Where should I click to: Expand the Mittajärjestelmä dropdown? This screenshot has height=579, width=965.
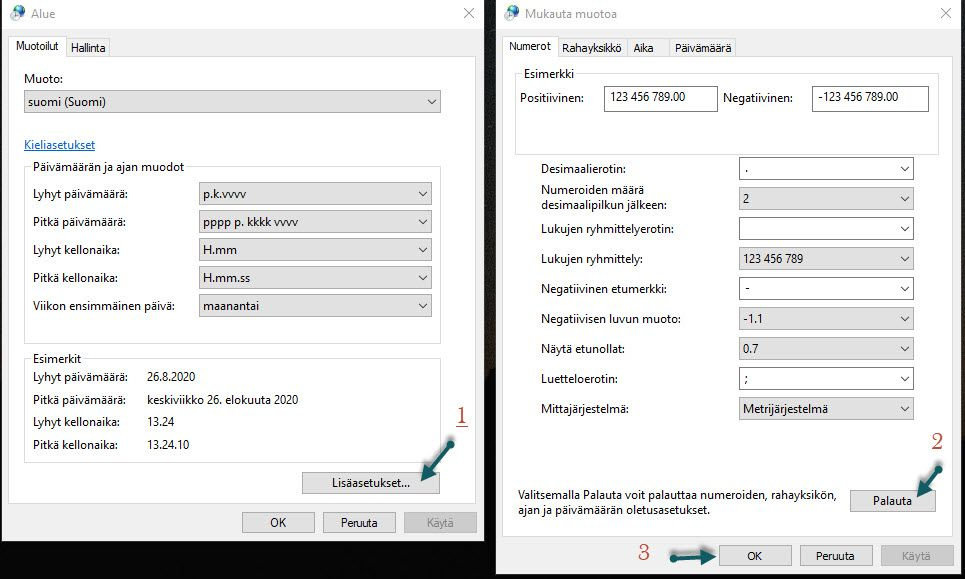[826, 409]
